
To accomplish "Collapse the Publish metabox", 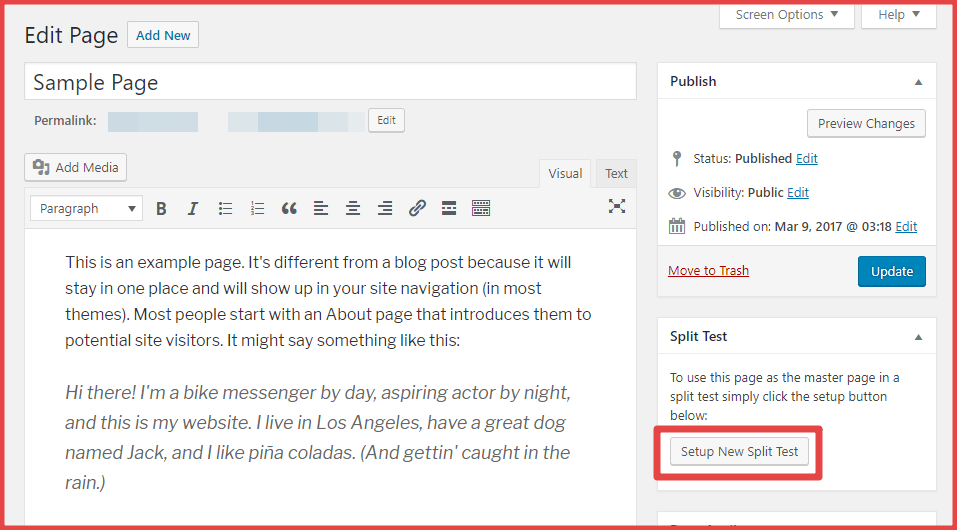I will click(x=918, y=82).
